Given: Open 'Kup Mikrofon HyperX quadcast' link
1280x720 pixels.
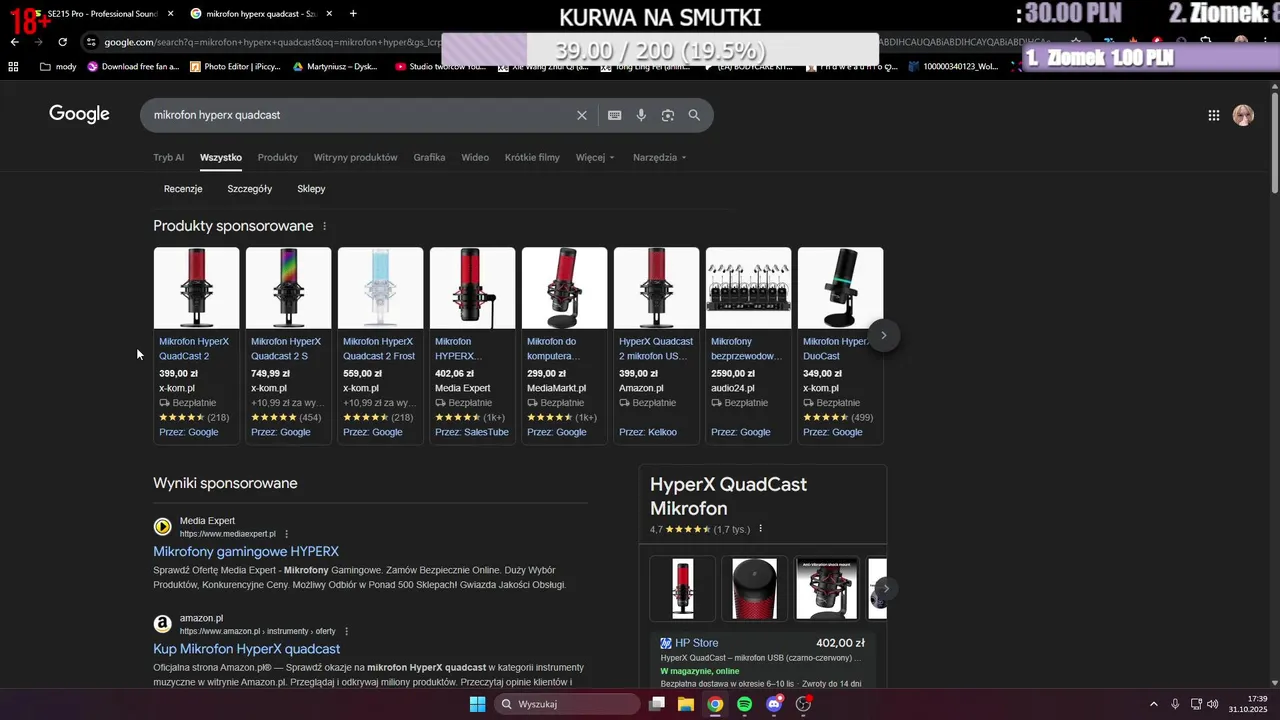Looking at the screenshot, I should [247, 649].
